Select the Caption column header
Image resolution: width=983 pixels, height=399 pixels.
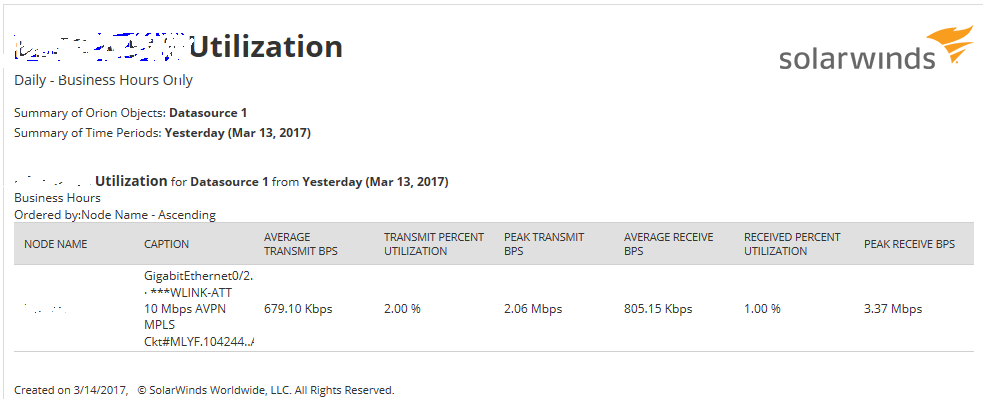pyautogui.click(x=166, y=244)
